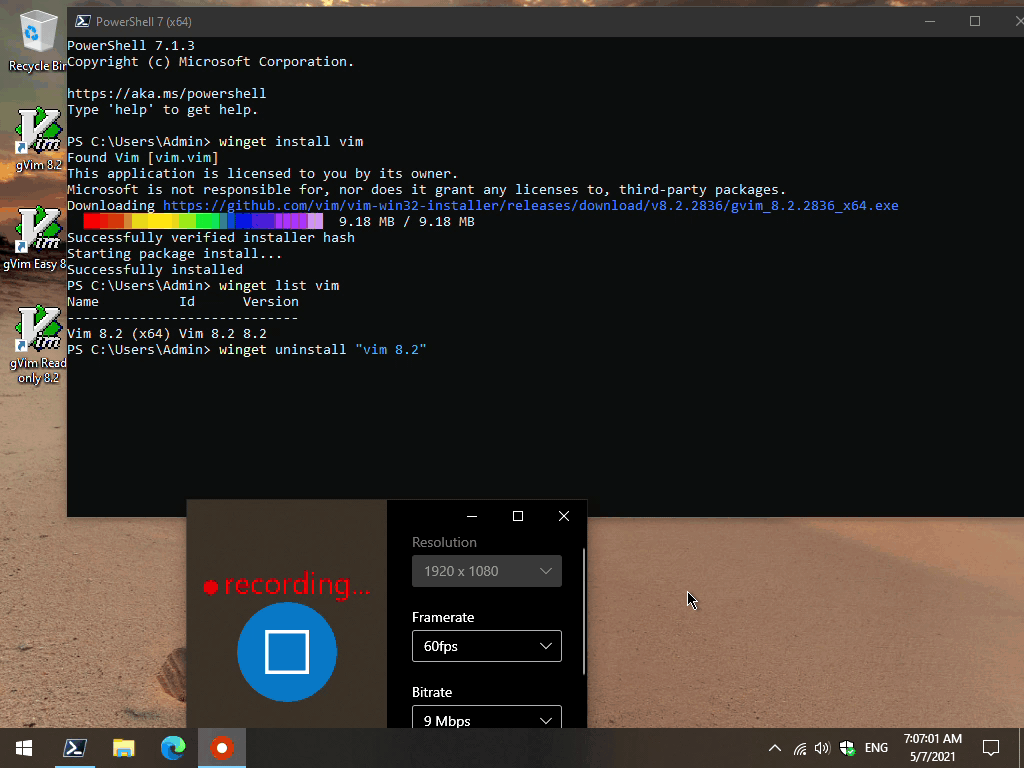Image resolution: width=1024 pixels, height=768 pixels.
Task: Click the "Type 'help' to get help." line
Action: click(163, 109)
